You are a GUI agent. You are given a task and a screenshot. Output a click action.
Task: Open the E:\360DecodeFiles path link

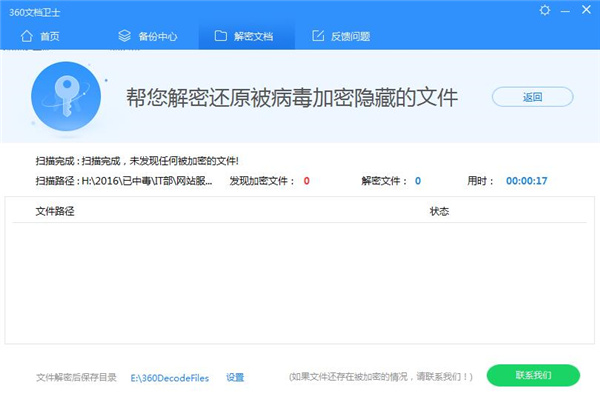pos(170,378)
